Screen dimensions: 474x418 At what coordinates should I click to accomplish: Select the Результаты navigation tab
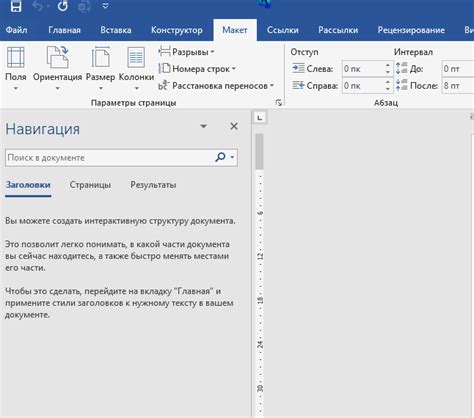click(x=153, y=185)
